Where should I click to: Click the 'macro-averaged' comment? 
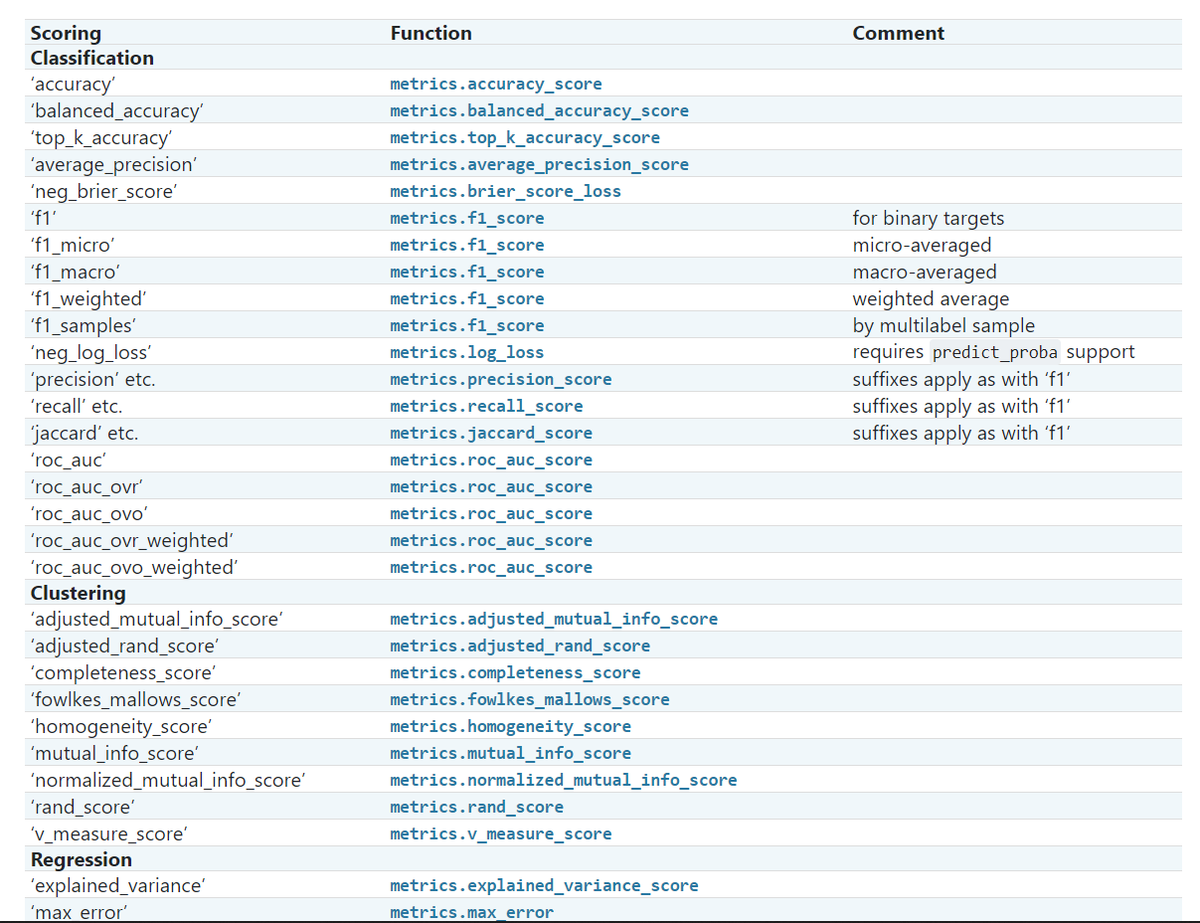(x=925, y=272)
